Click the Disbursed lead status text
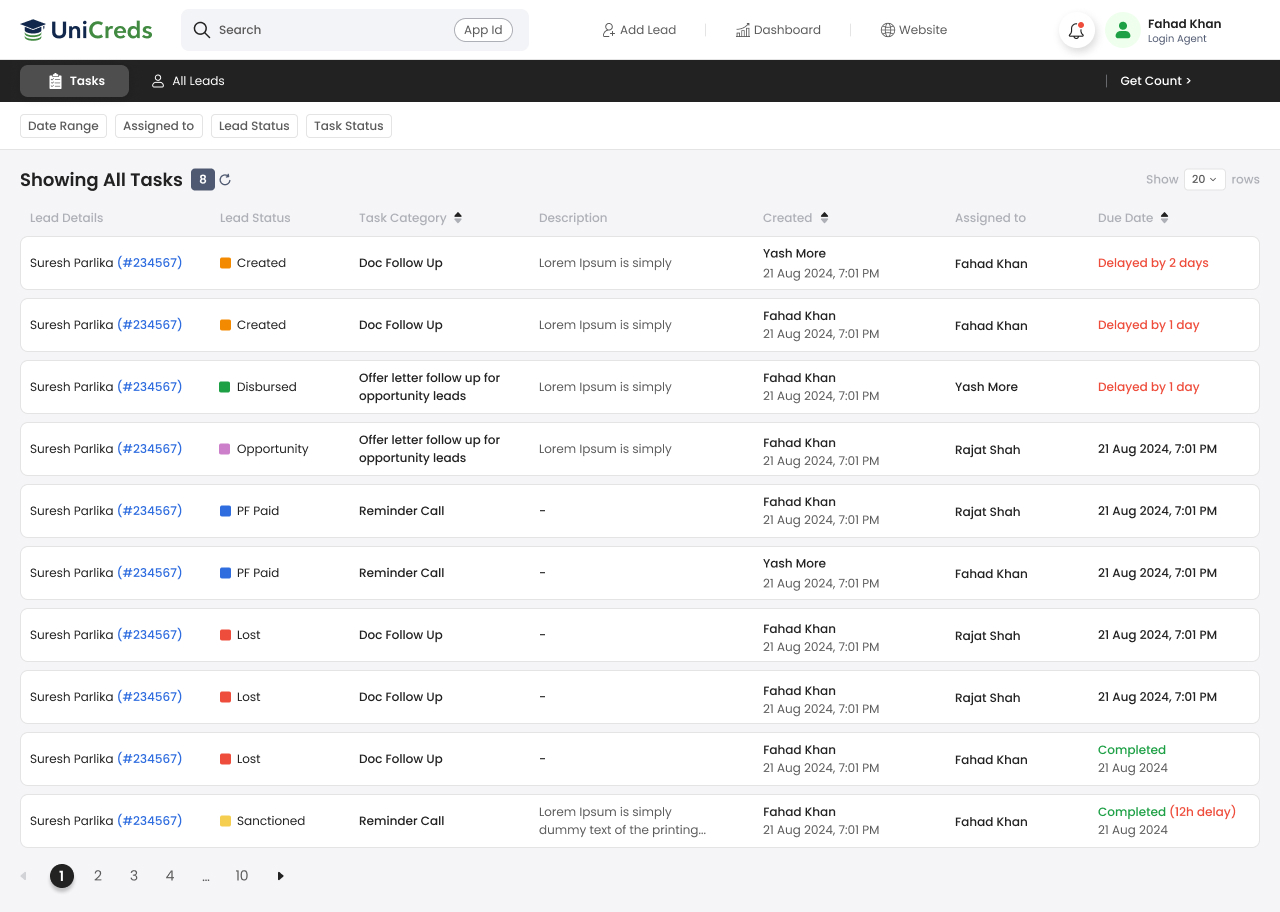 [267, 387]
